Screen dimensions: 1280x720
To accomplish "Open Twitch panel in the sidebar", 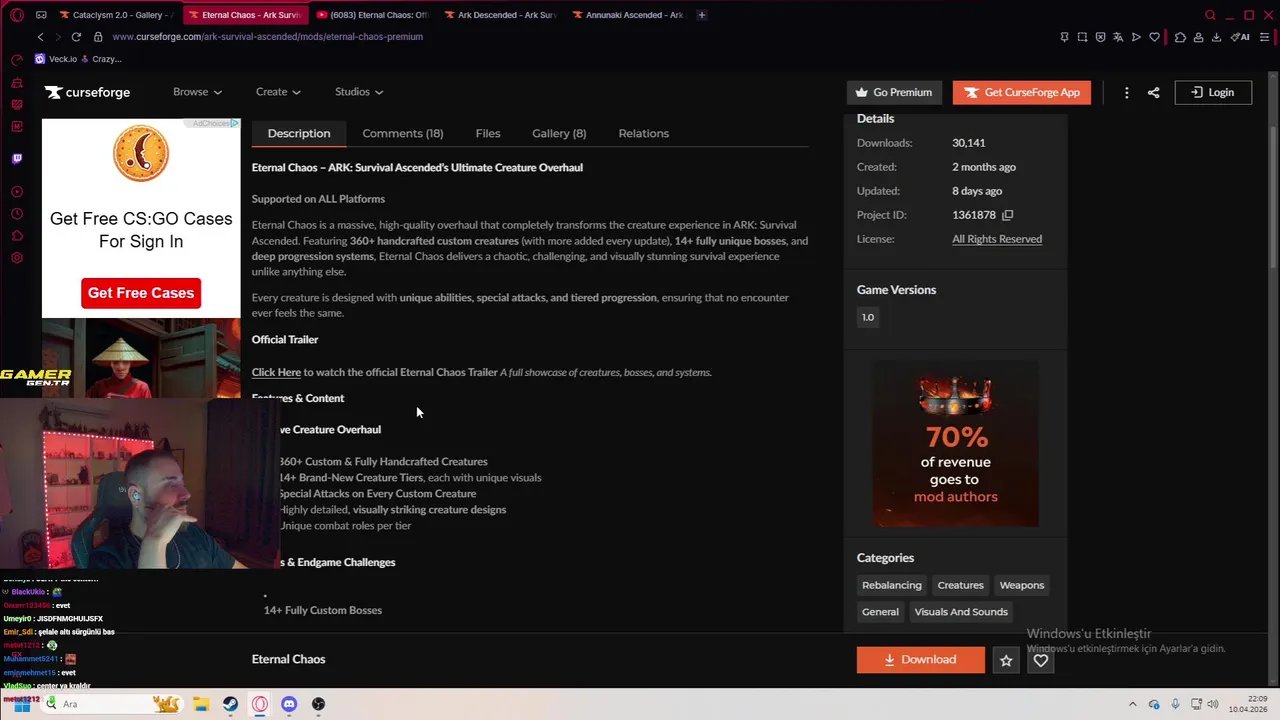I will pyautogui.click(x=17, y=158).
